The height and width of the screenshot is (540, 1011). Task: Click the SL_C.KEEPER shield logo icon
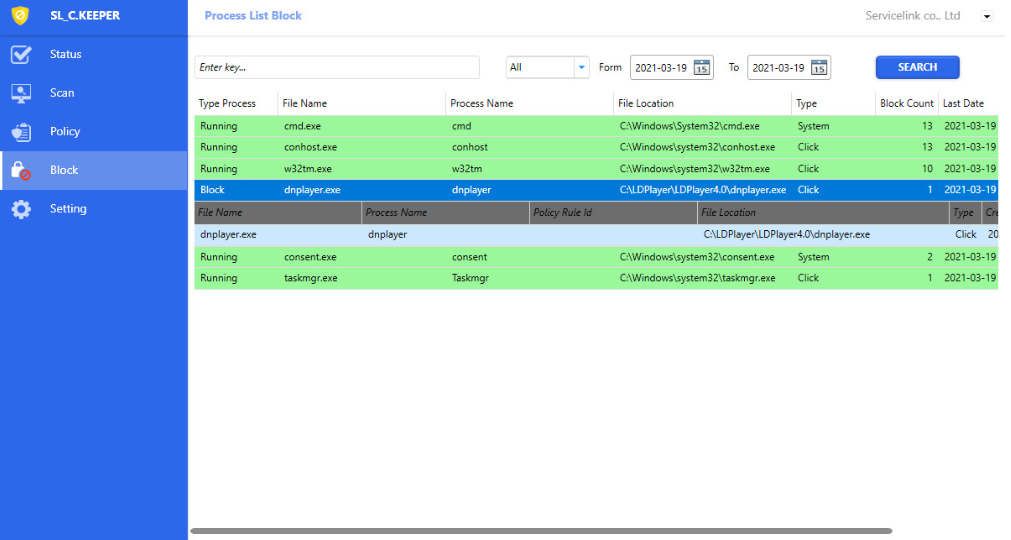19,16
